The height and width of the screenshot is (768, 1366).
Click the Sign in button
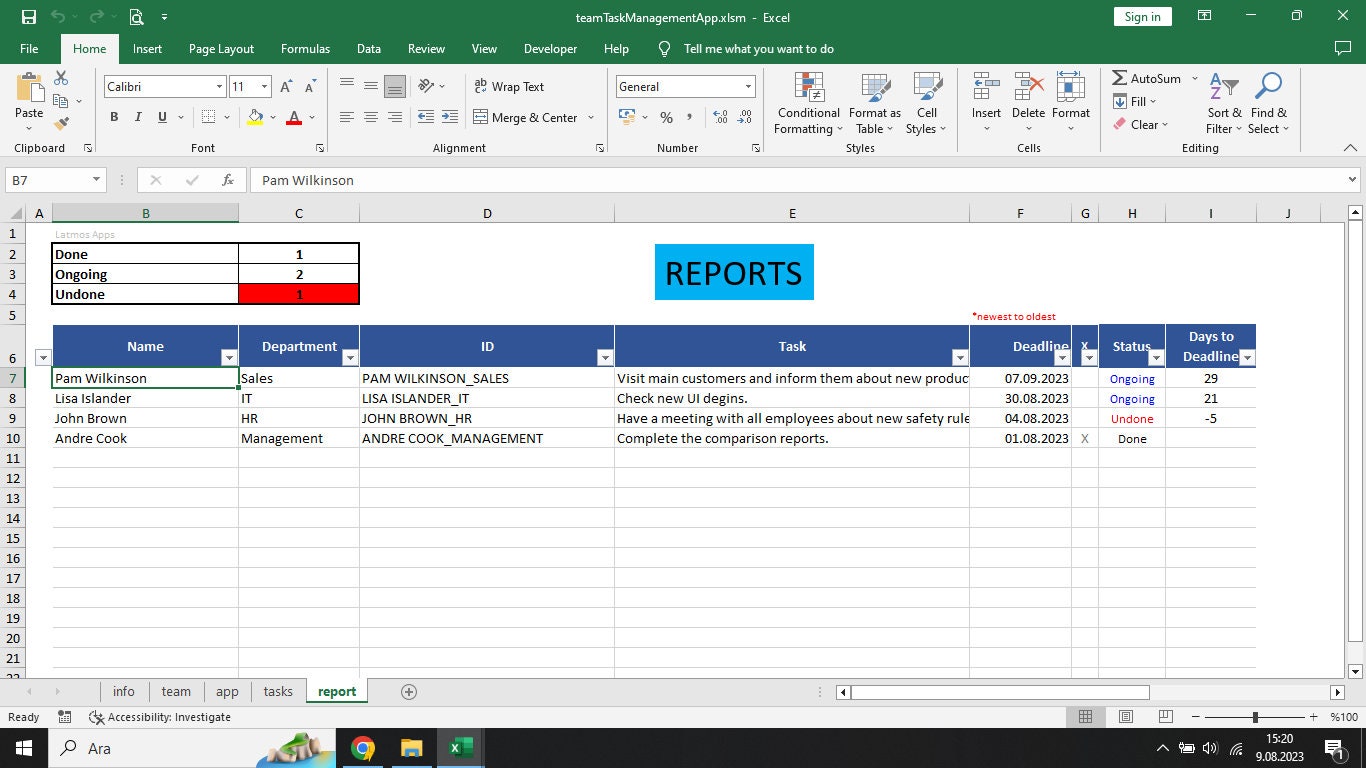coord(1141,16)
